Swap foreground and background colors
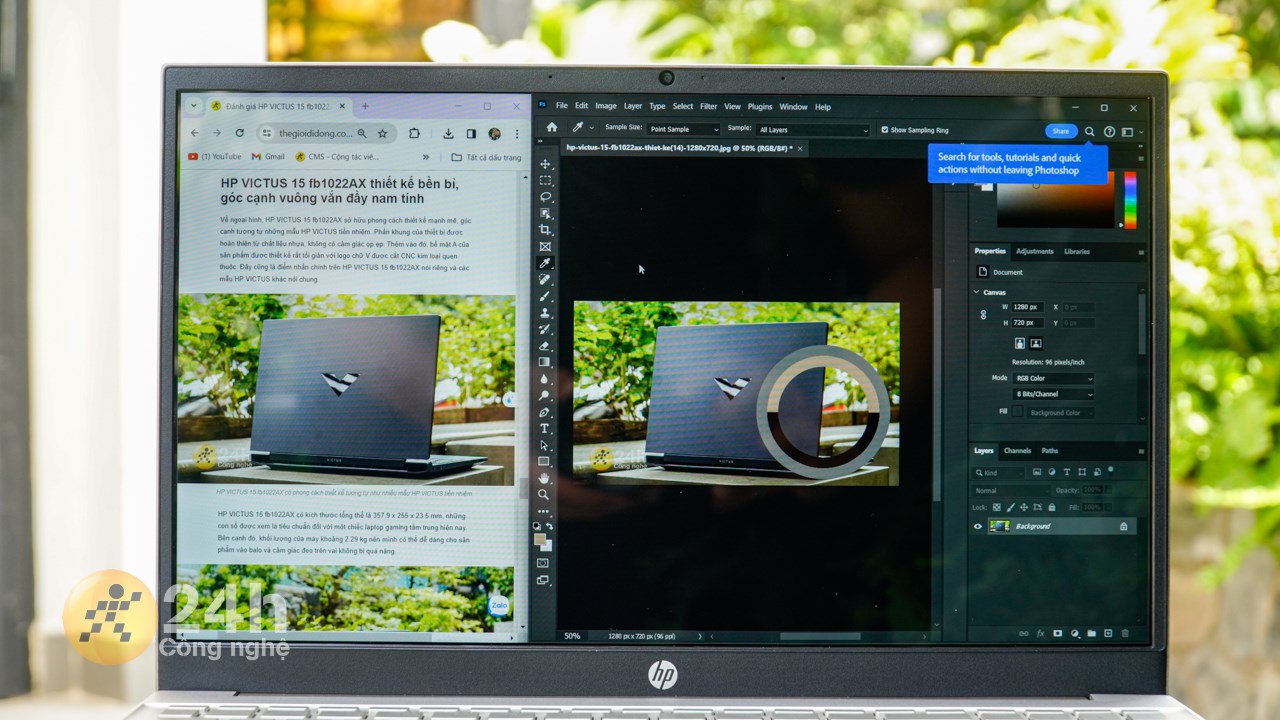This screenshot has width=1280, height=720. pyautogui.click(x=550, y=525)
